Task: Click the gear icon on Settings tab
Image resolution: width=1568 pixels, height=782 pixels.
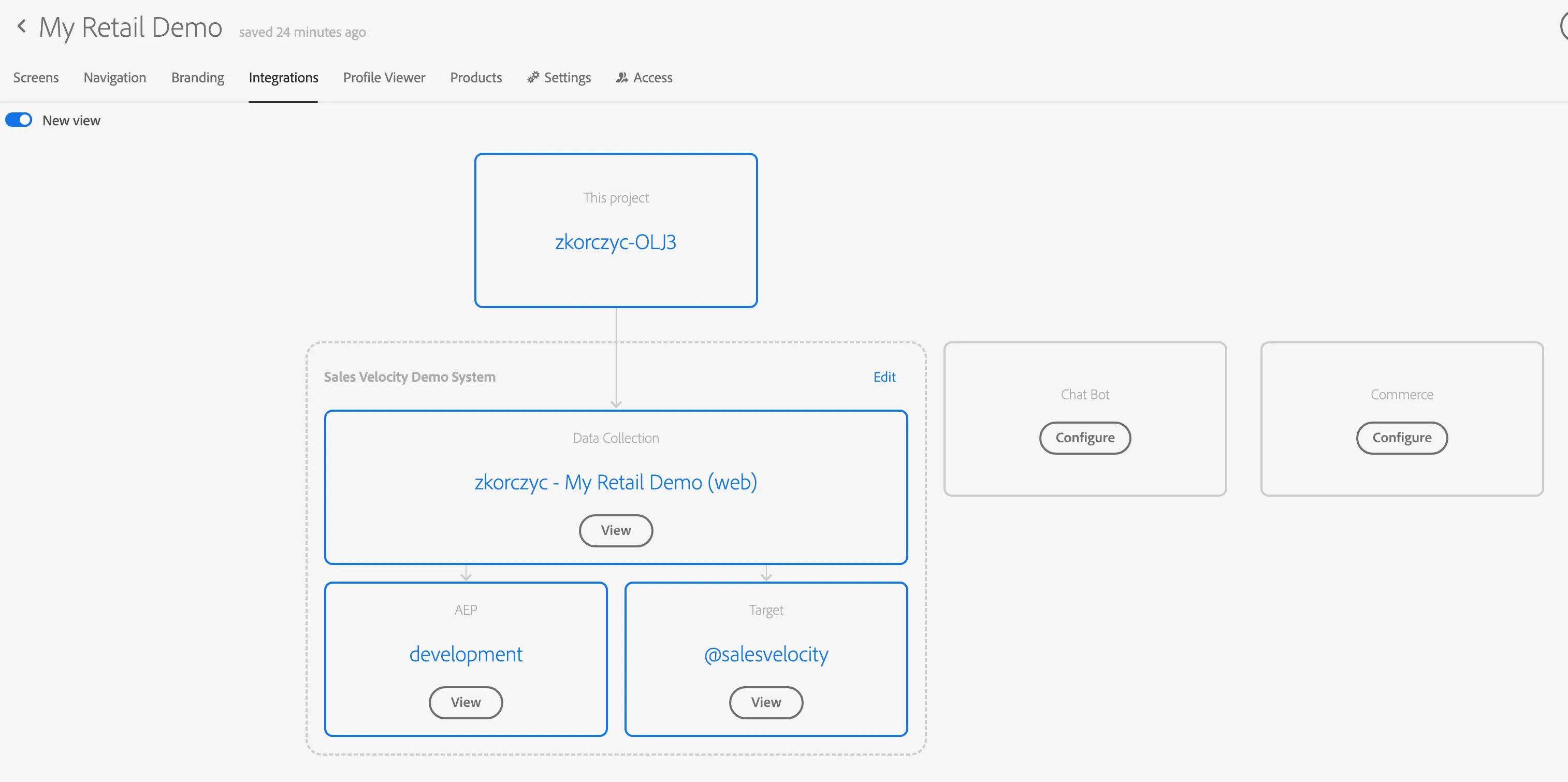Action: coord(533,77)
